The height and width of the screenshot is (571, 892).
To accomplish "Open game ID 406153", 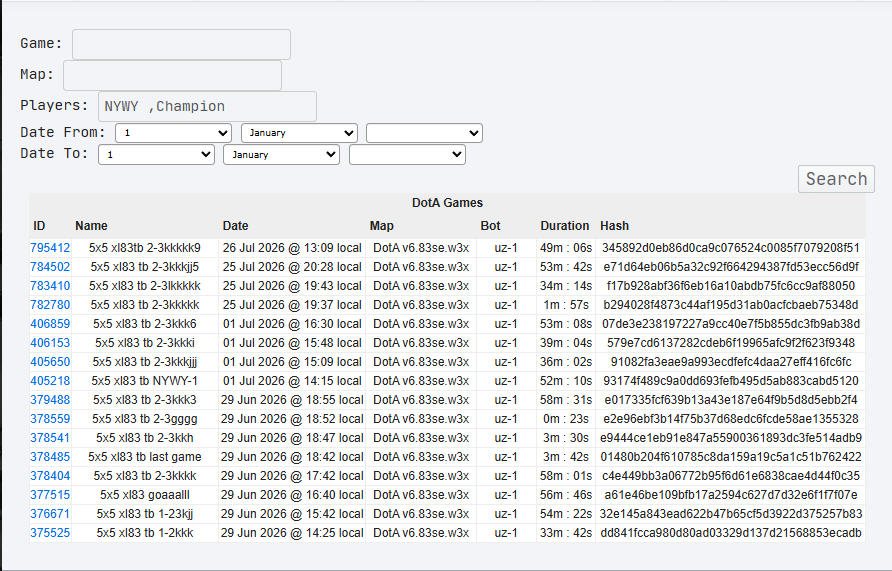I will (x=50, y=343).
